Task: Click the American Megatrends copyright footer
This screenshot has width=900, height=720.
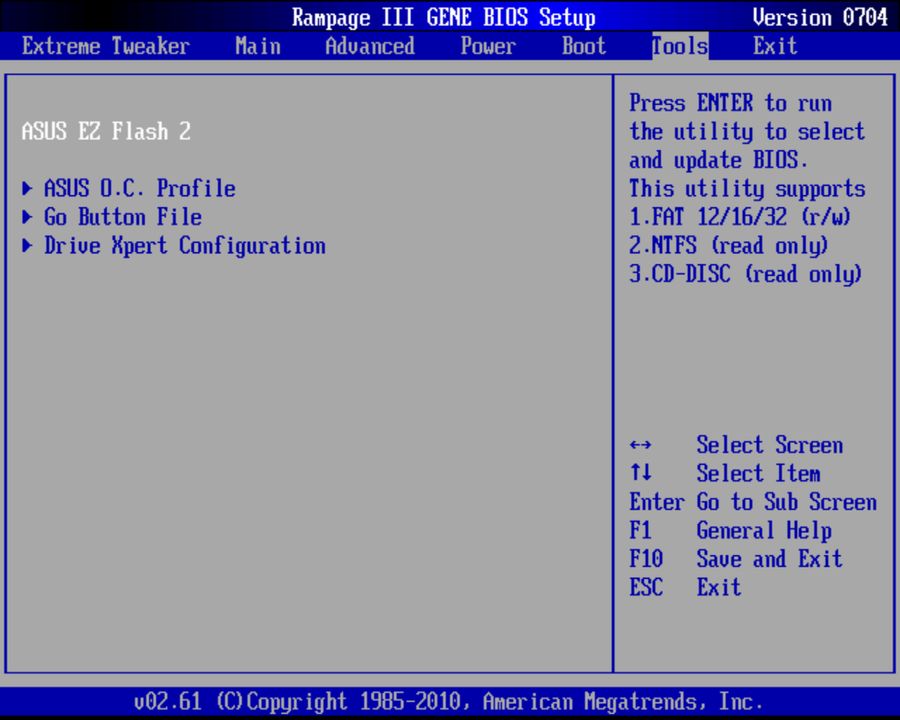Action: pos(449,702)
